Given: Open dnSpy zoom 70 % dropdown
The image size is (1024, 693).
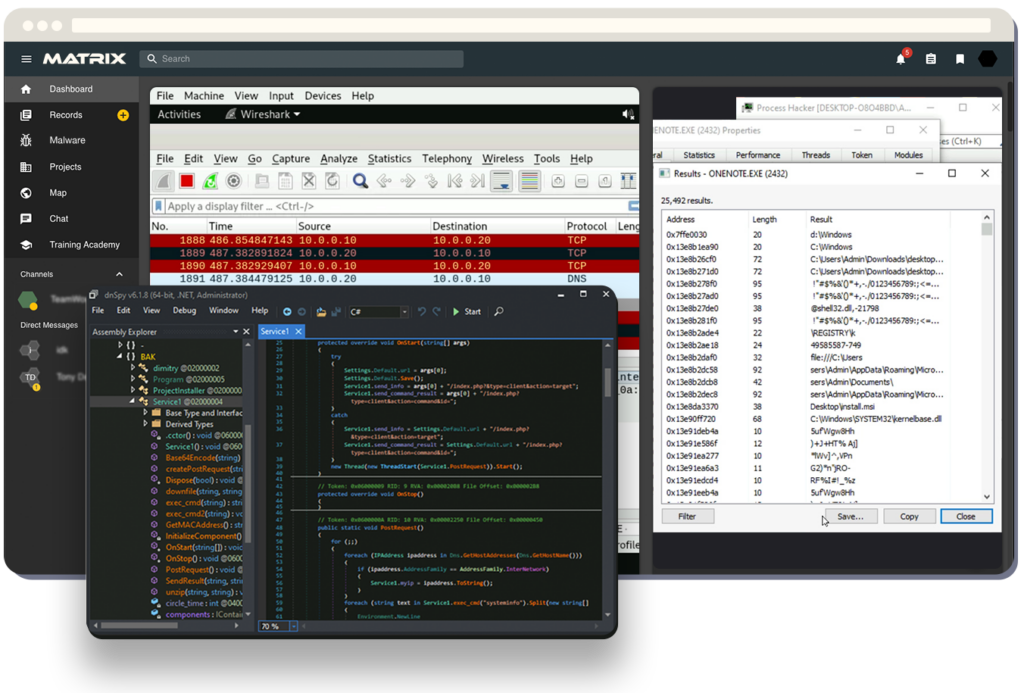Looking at the screenshot, I should 294,626.
